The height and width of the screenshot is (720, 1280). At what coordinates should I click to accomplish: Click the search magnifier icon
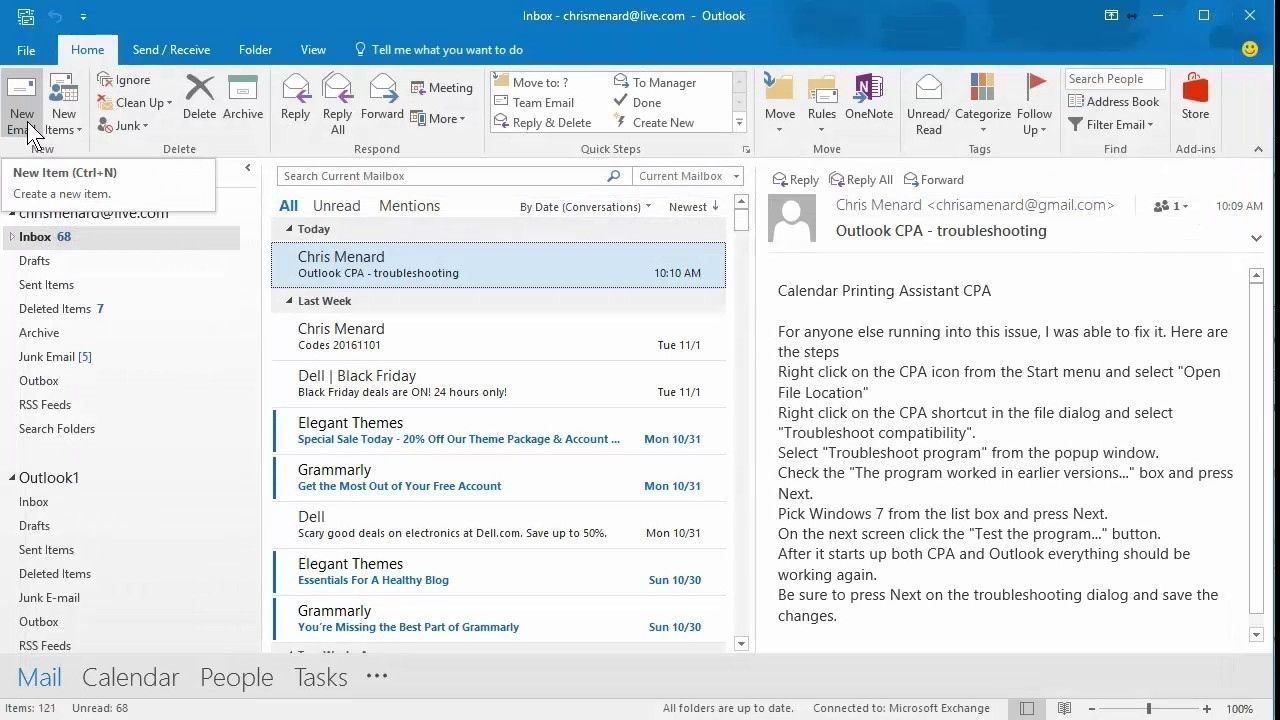tap(614, 176)
